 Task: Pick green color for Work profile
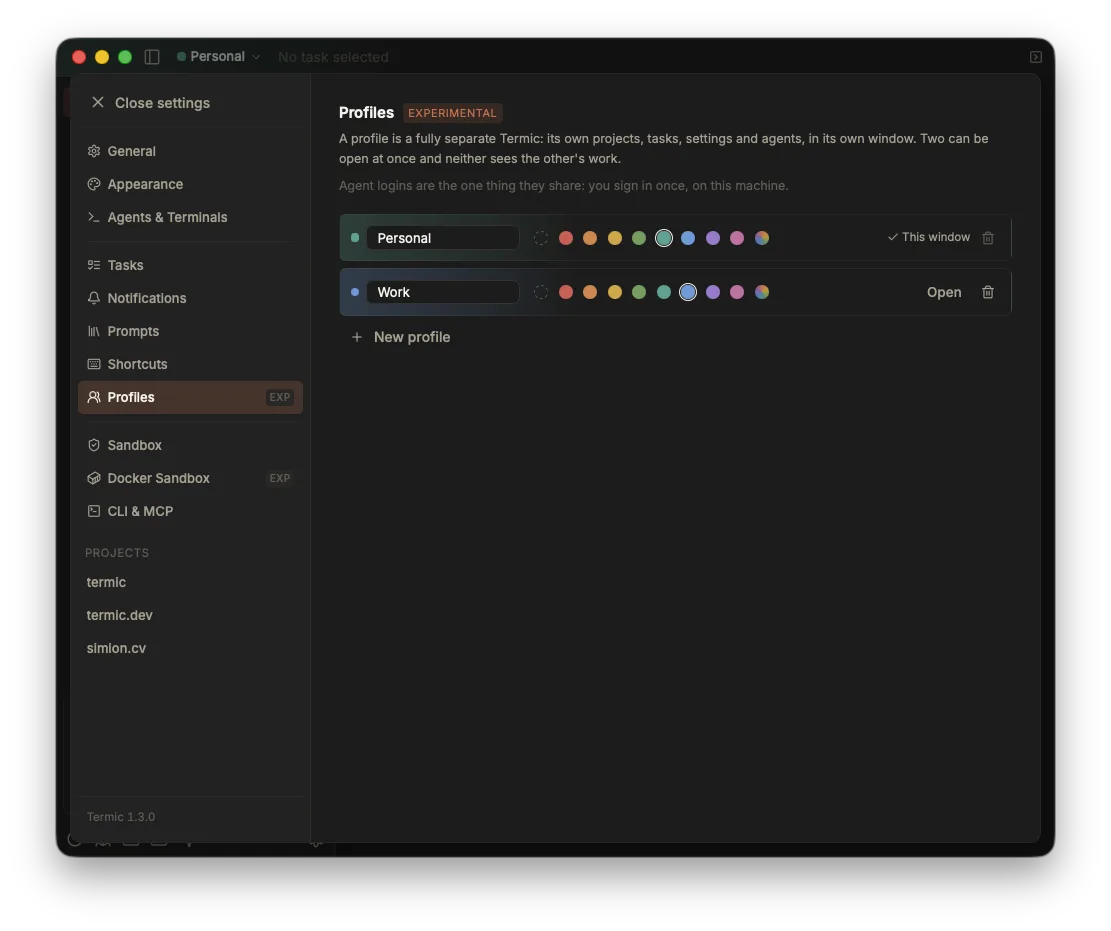tap(639, 292)
